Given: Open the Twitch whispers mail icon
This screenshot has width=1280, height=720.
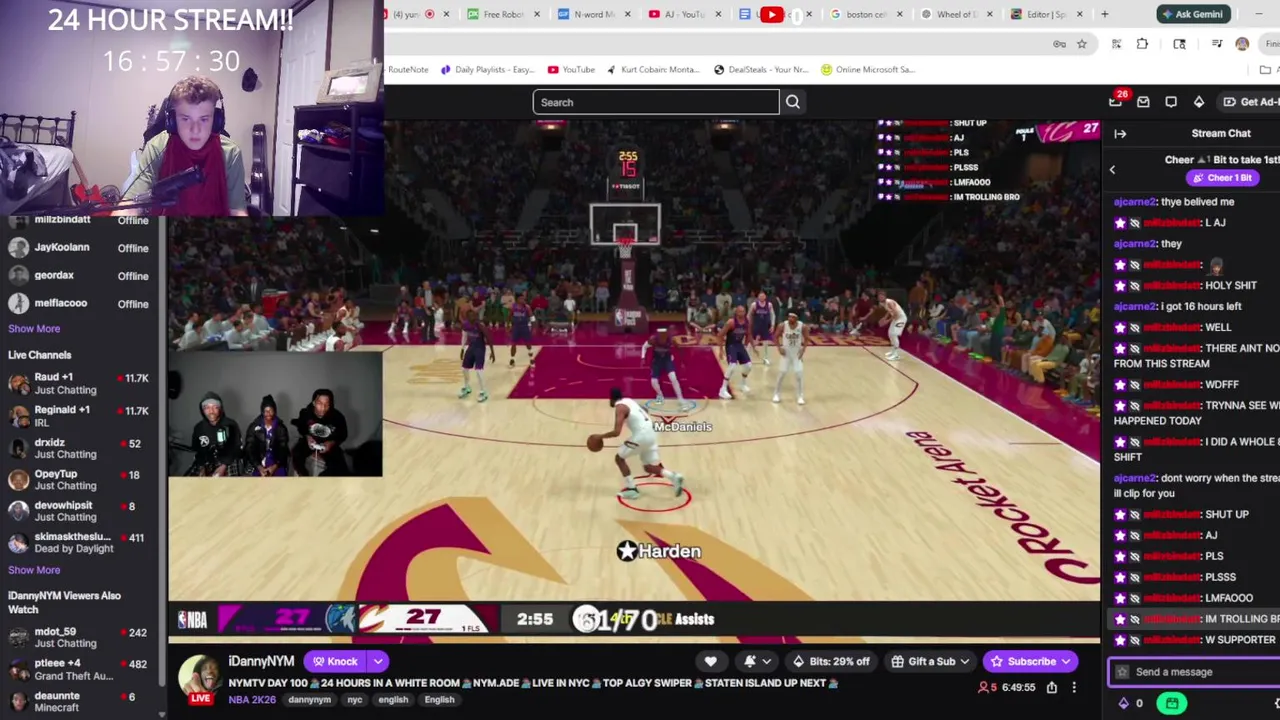Looking at the screenshot, I should (x=1143, y=102).
